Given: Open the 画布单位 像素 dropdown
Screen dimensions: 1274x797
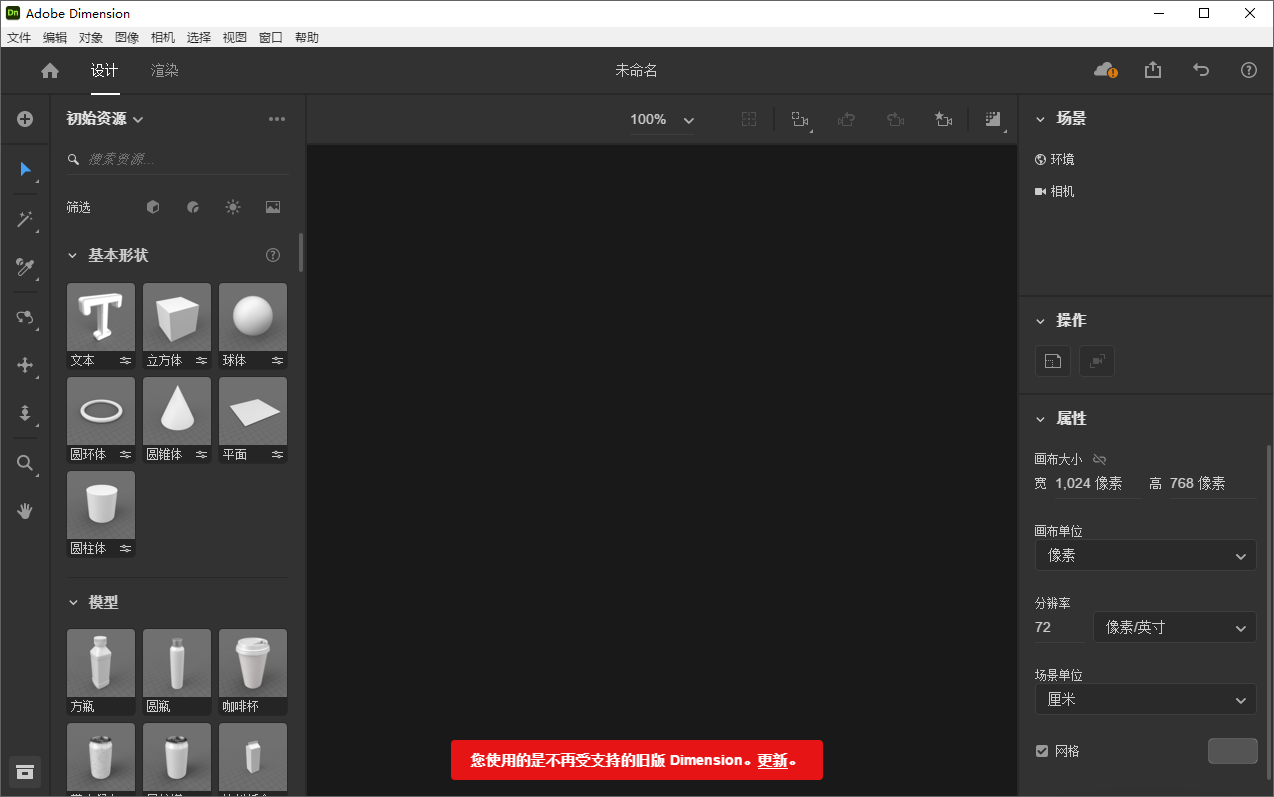Looking at the screenshot, I should 1145,555.
